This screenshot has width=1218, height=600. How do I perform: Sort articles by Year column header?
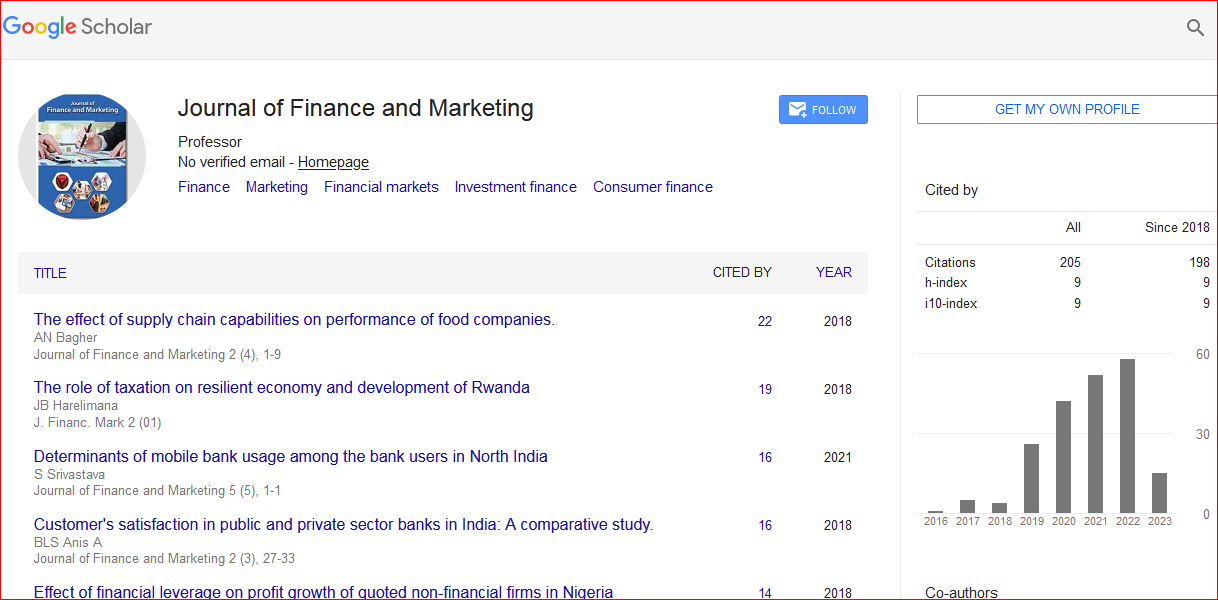coord(834,272)
